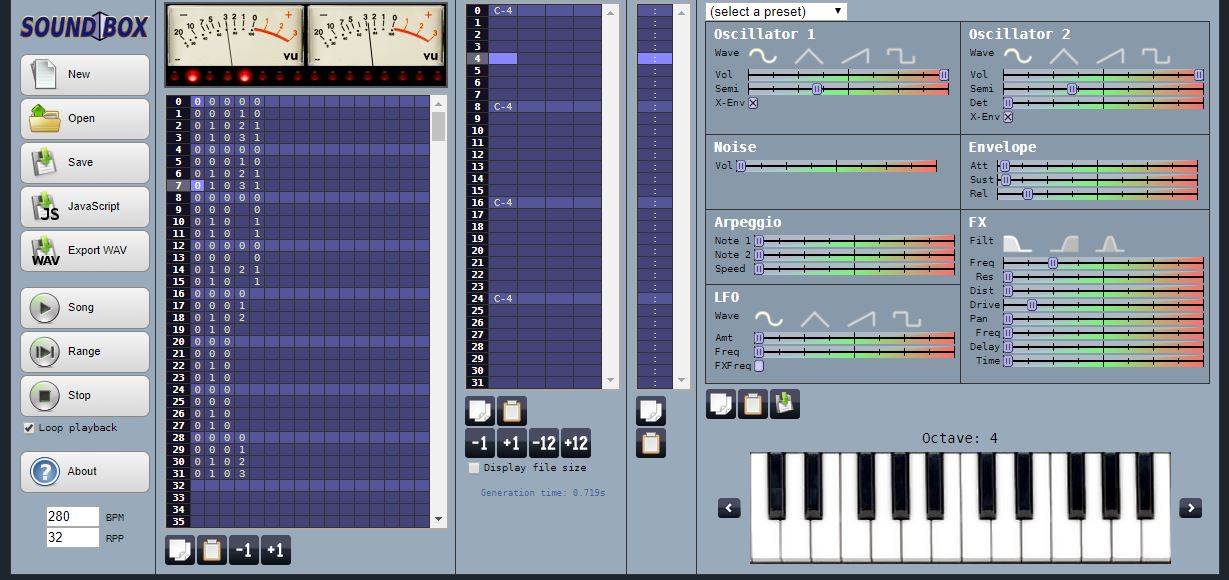Select sawtooth wave for LFO
1229x580 pixels.
tap(860, 319)
